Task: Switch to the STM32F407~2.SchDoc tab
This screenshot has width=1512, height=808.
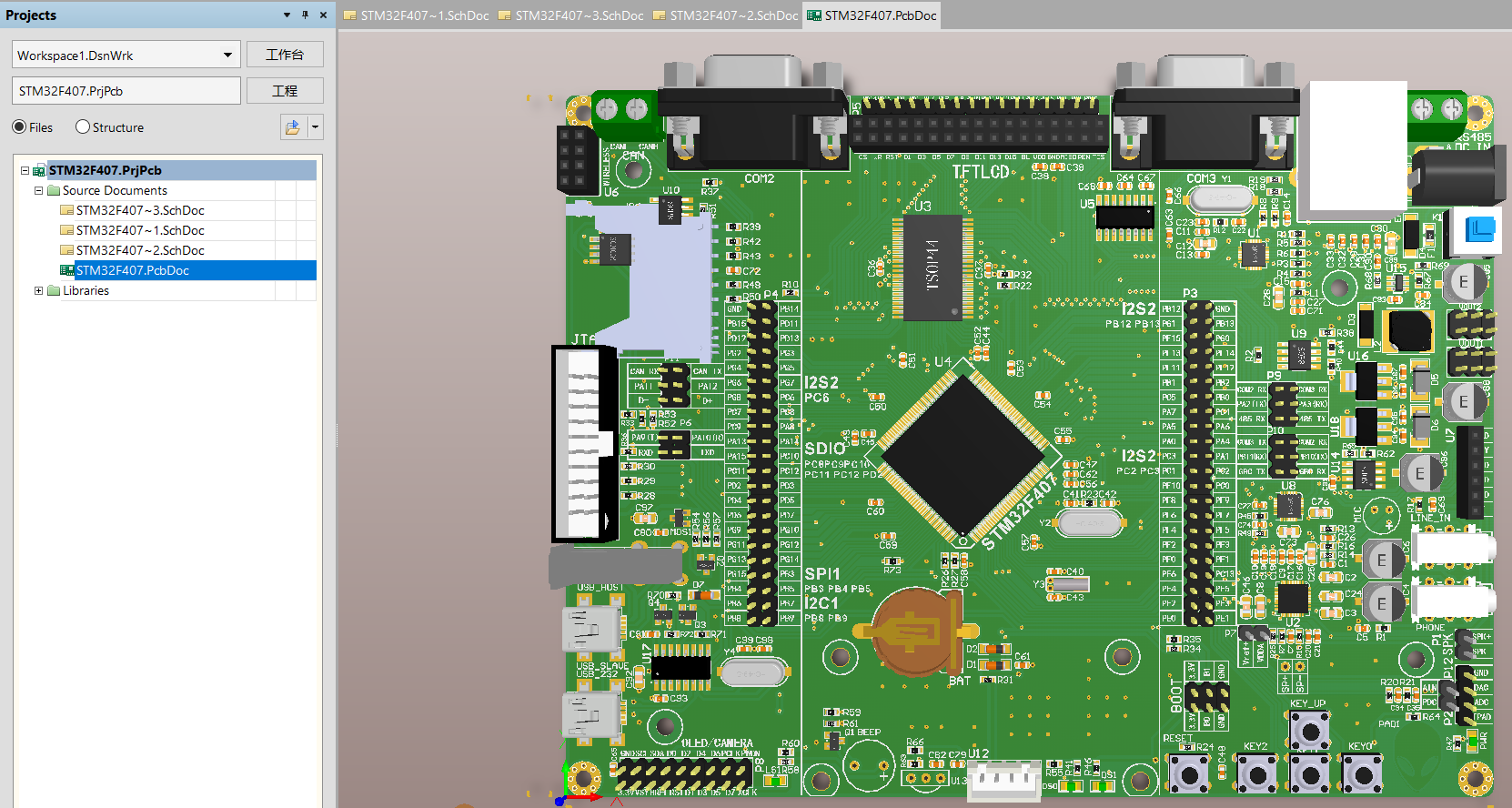Action: (x=725, y=15)
